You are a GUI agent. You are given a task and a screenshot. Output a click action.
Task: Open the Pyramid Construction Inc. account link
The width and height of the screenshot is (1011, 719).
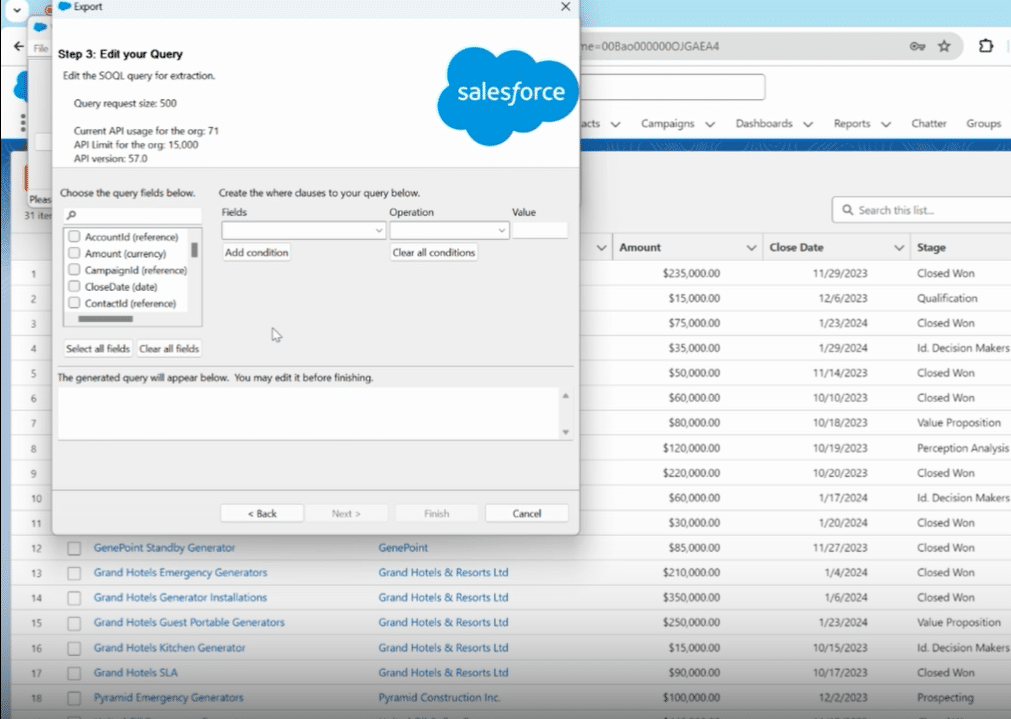point(439,698)
